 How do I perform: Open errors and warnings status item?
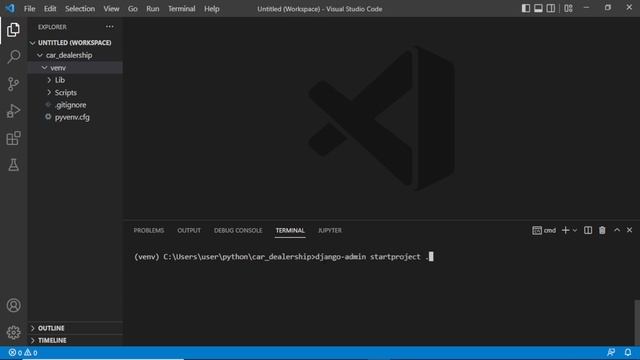(x=23, y=353)
